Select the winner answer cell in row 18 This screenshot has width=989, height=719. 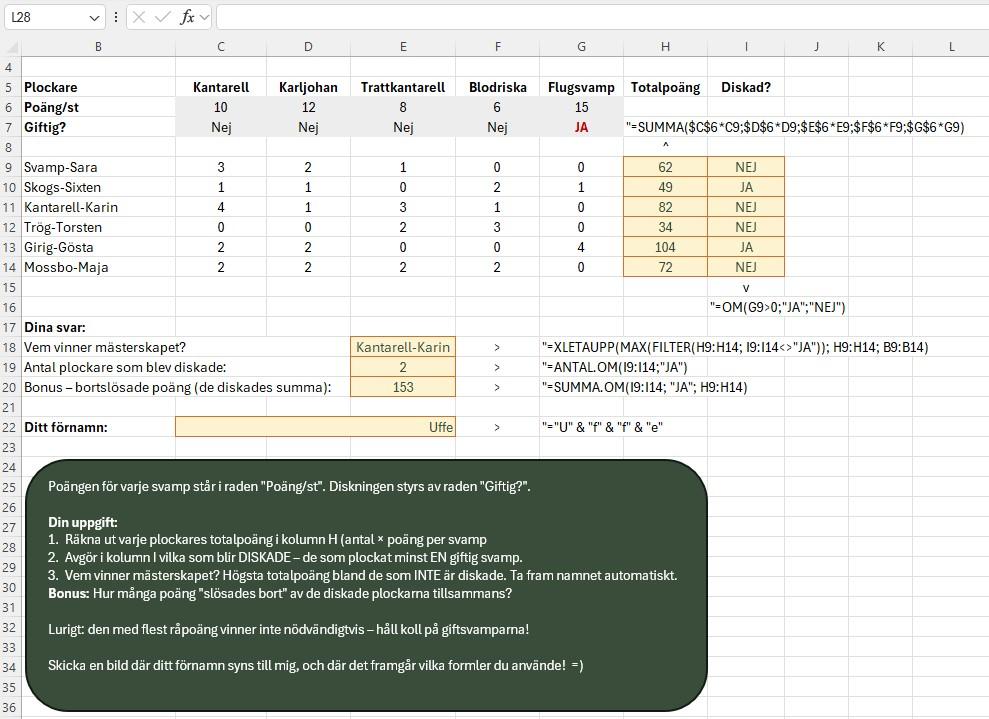click(403, 347)
